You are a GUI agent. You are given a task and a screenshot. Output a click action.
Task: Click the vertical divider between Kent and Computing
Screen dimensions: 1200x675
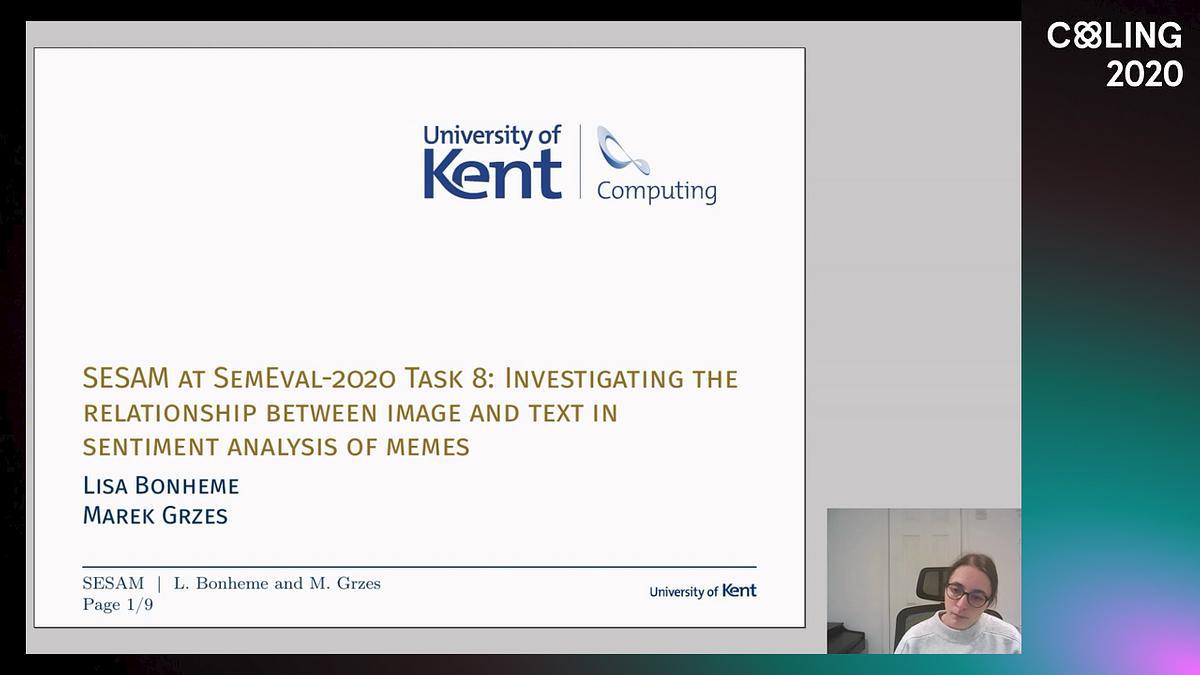point(580,162)
